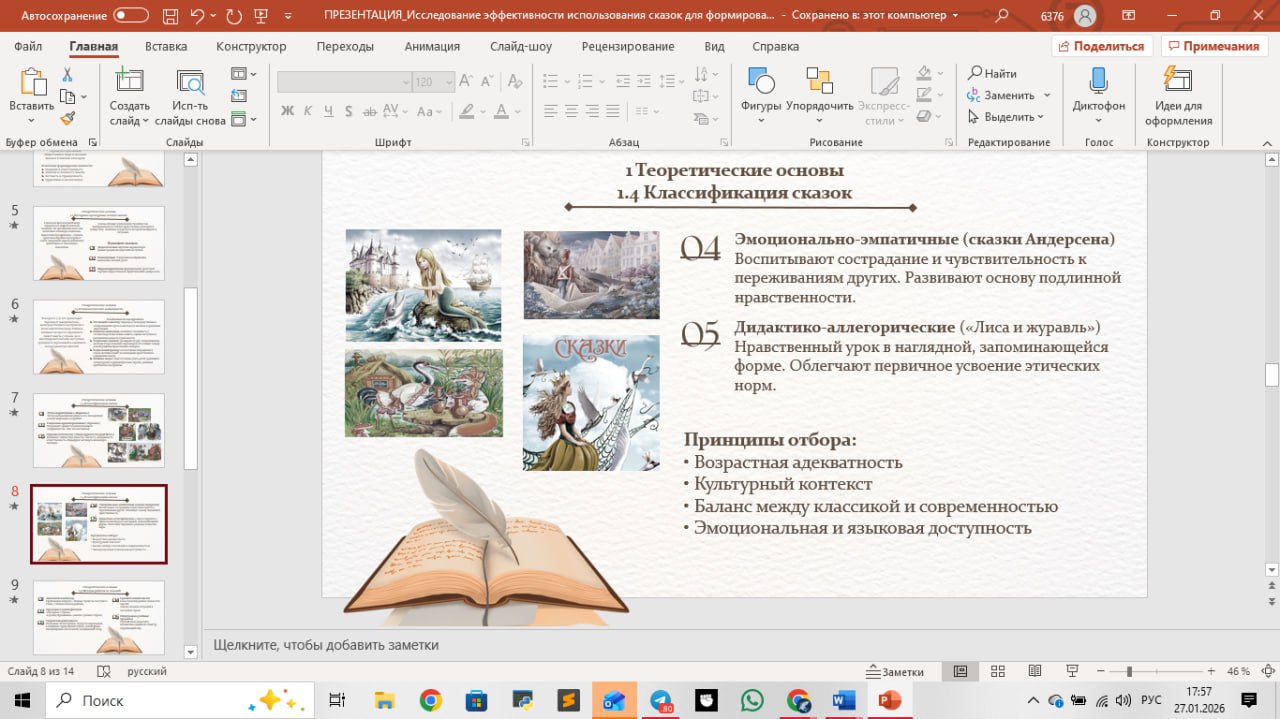Image resolution: width=1280 pixels, height=719 pixels.
Task: Click the Share (Поделиться) button
Action: click(x=1102, y=46)
